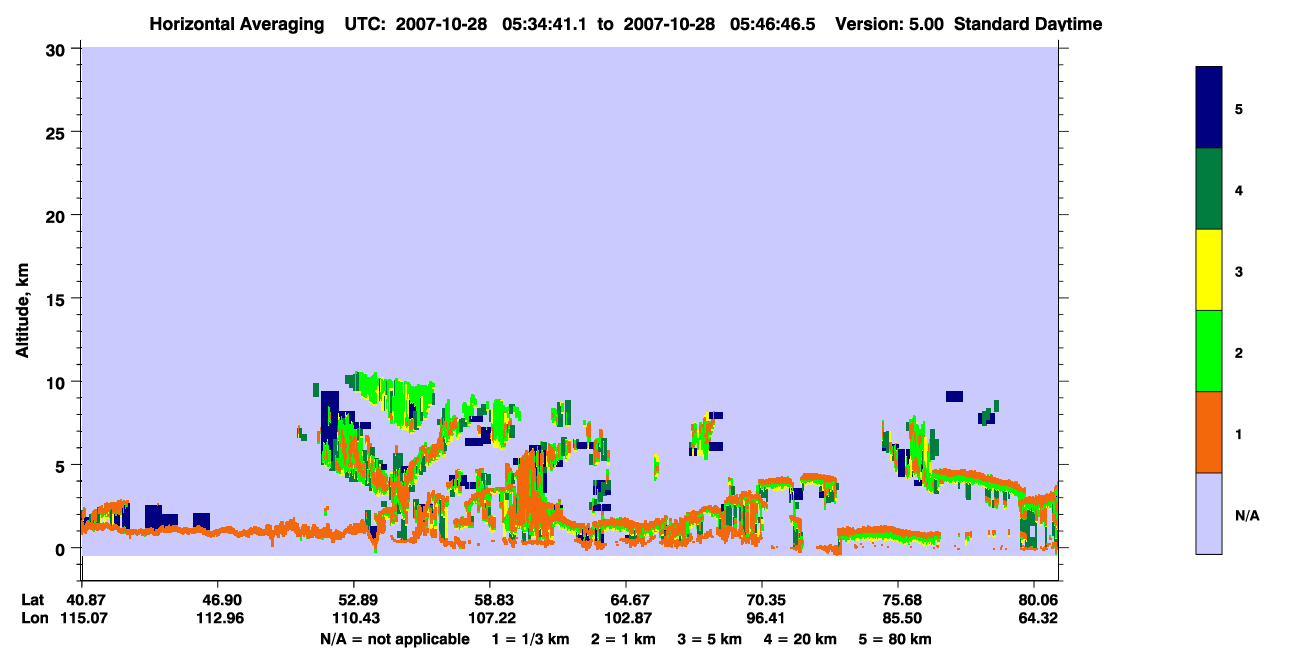
Task: Click the colorbar label 'N/A'
Action: tap(1247, 515)
